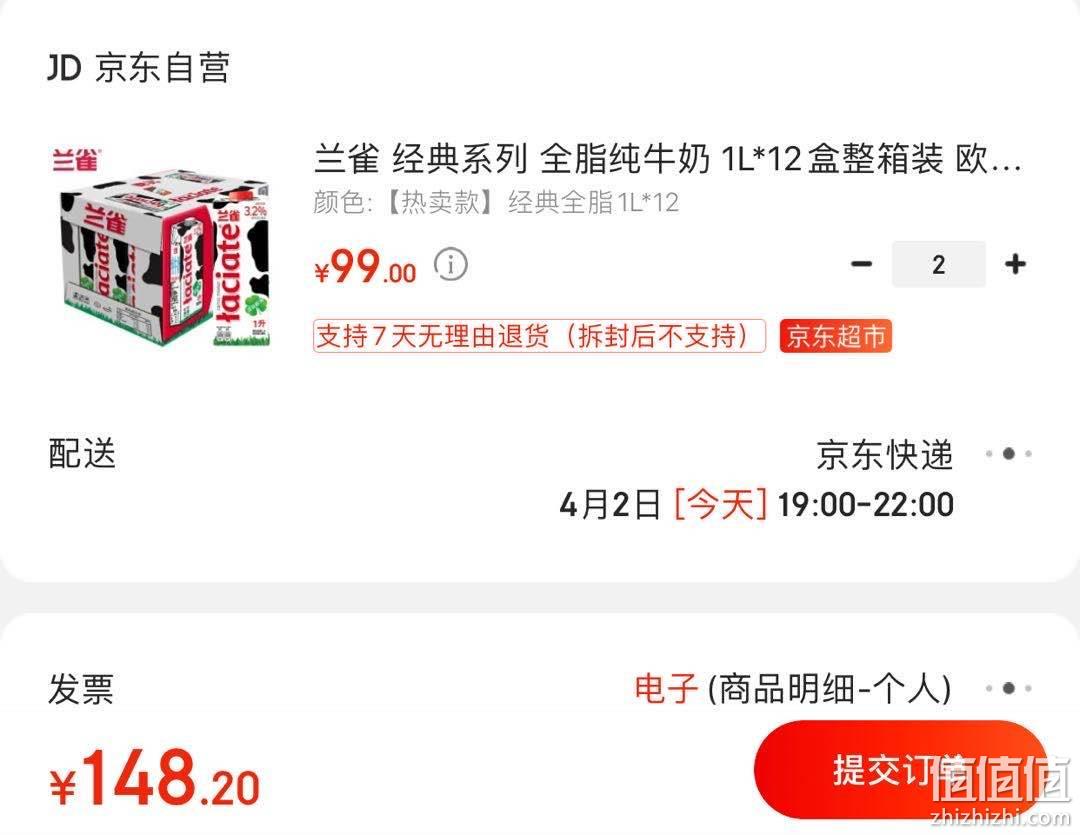
Task: View total price ¥148.20 details
Action: 155,779
